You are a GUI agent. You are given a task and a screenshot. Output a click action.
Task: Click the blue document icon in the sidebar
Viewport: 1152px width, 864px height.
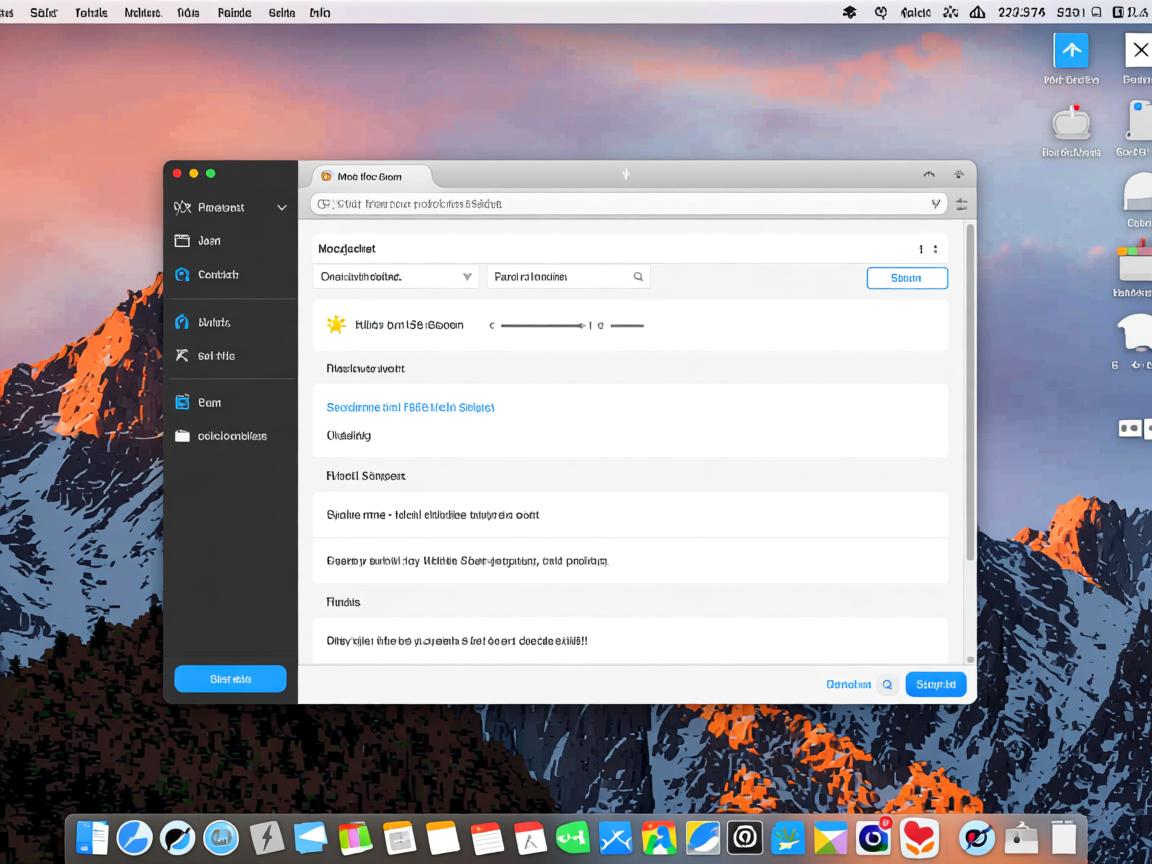[182, 402]
